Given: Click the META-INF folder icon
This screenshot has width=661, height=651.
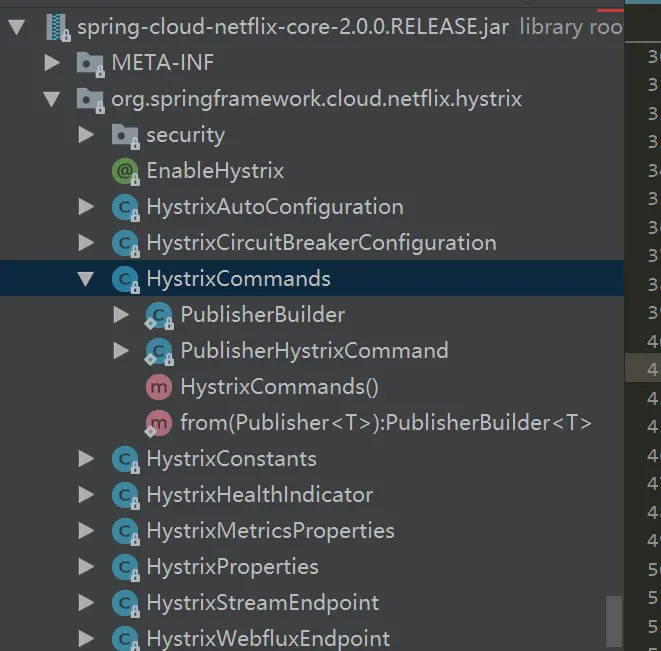Looking at the screenshot, I should click(90, 64).
